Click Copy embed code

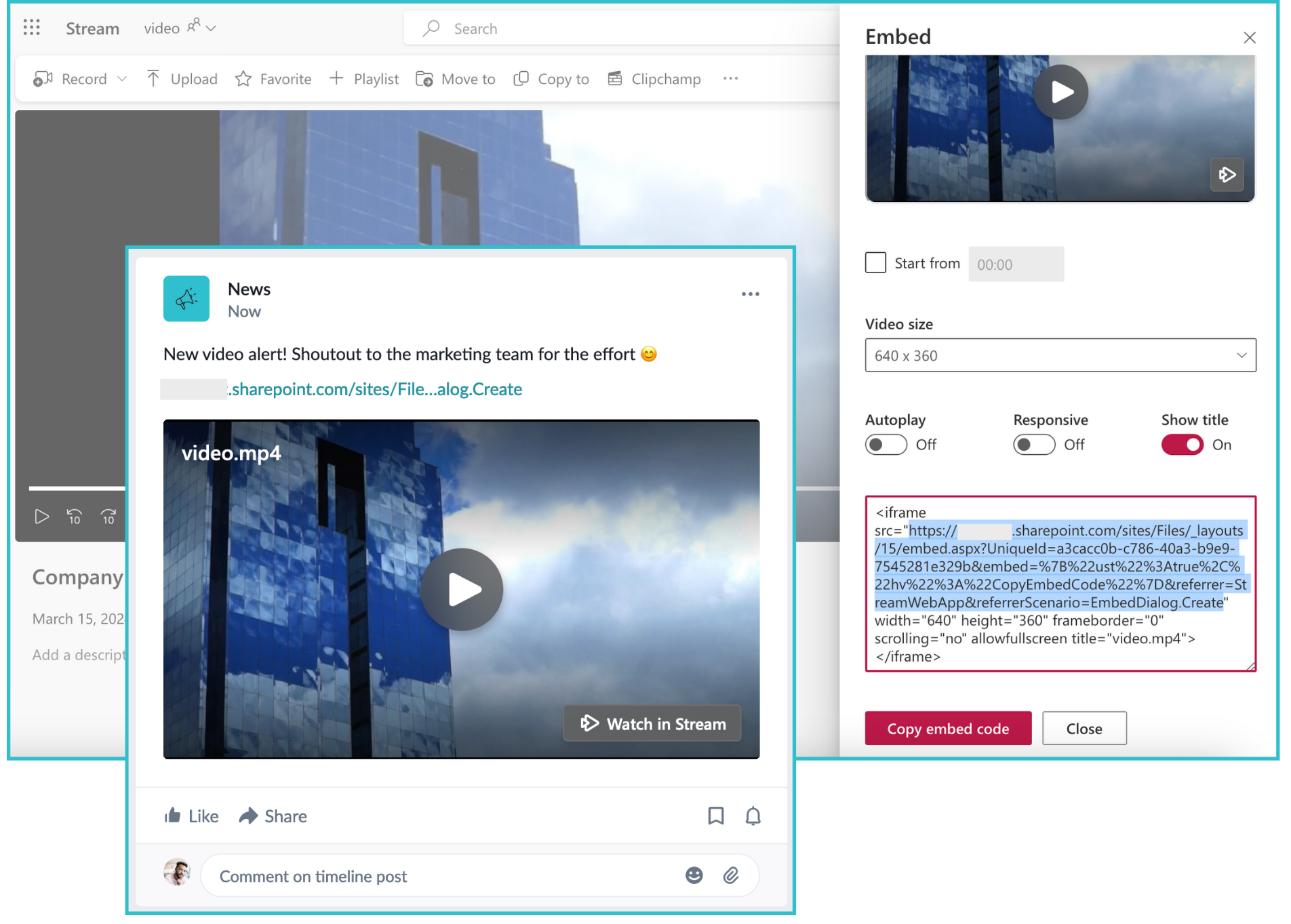(947, 728)
